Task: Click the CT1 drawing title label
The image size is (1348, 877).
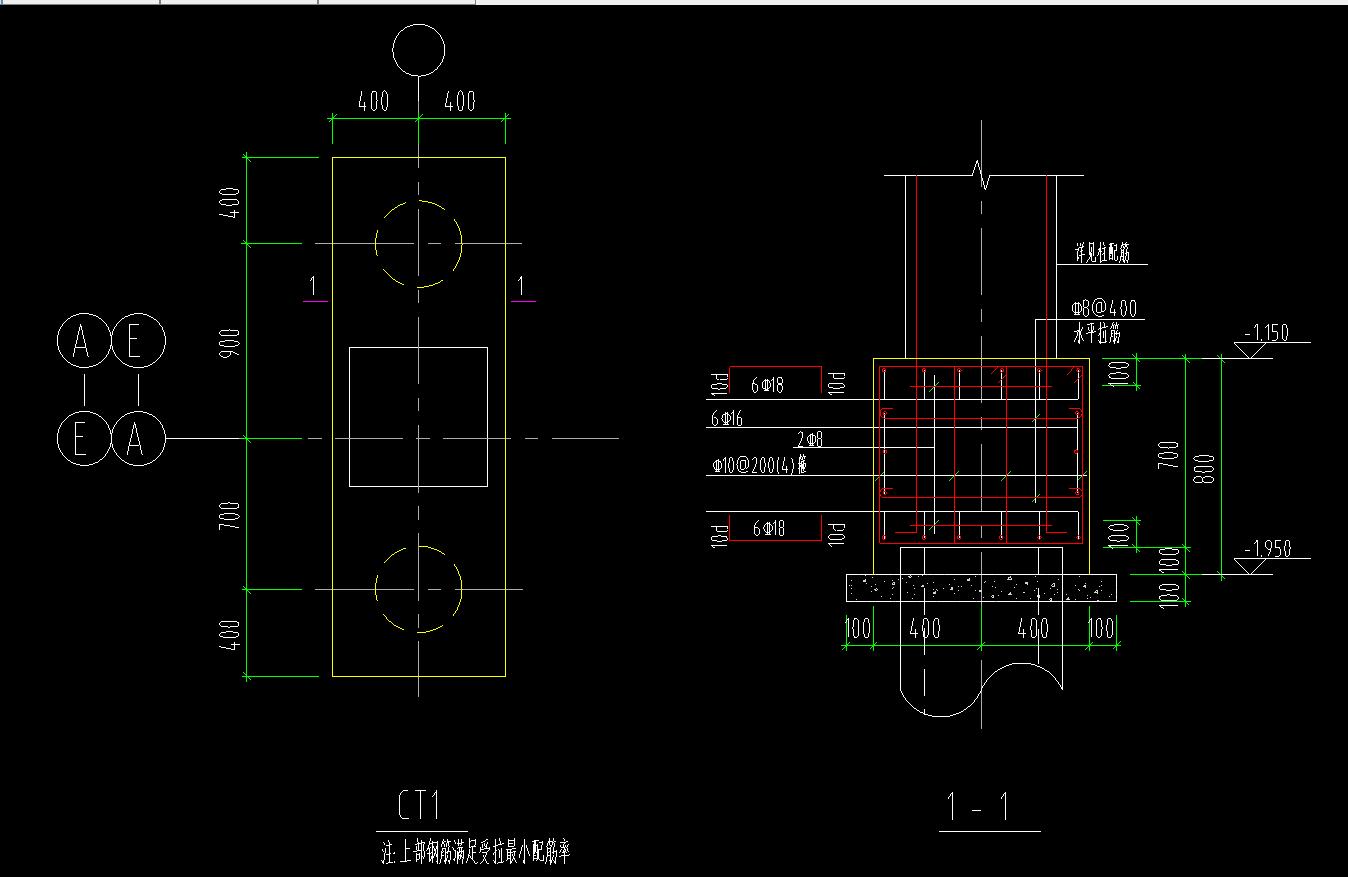Action: tap(417, 805)
